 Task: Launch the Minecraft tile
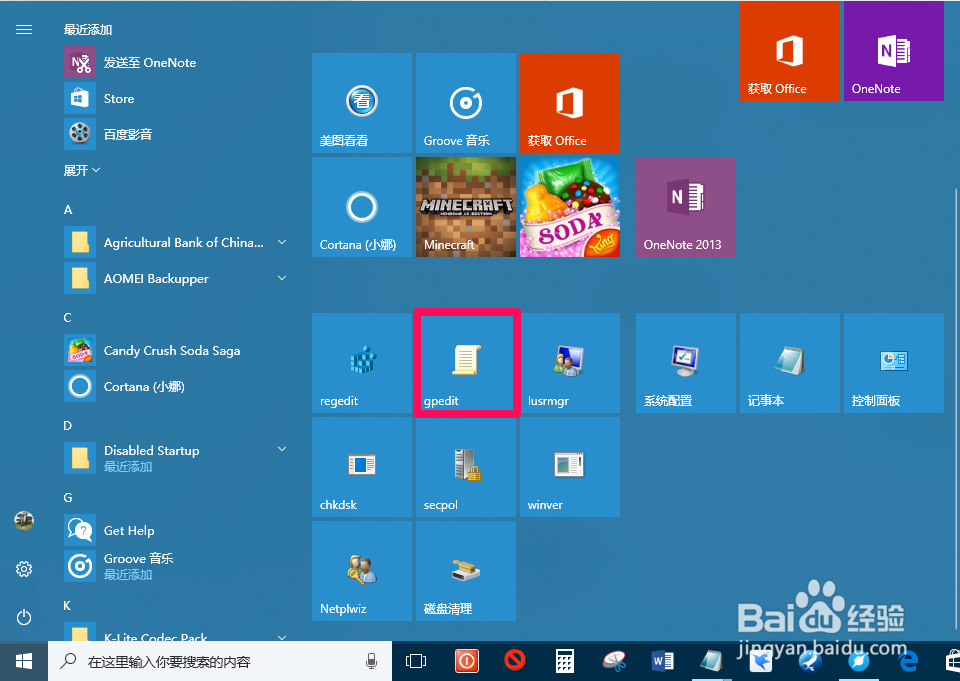click(466, 206)
